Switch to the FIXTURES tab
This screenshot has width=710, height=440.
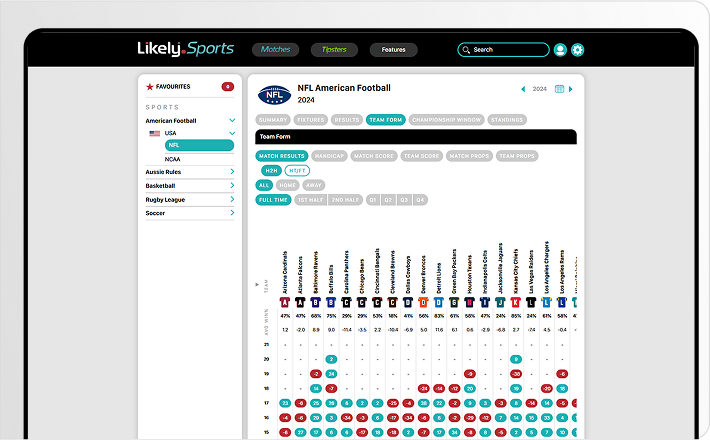311,120
